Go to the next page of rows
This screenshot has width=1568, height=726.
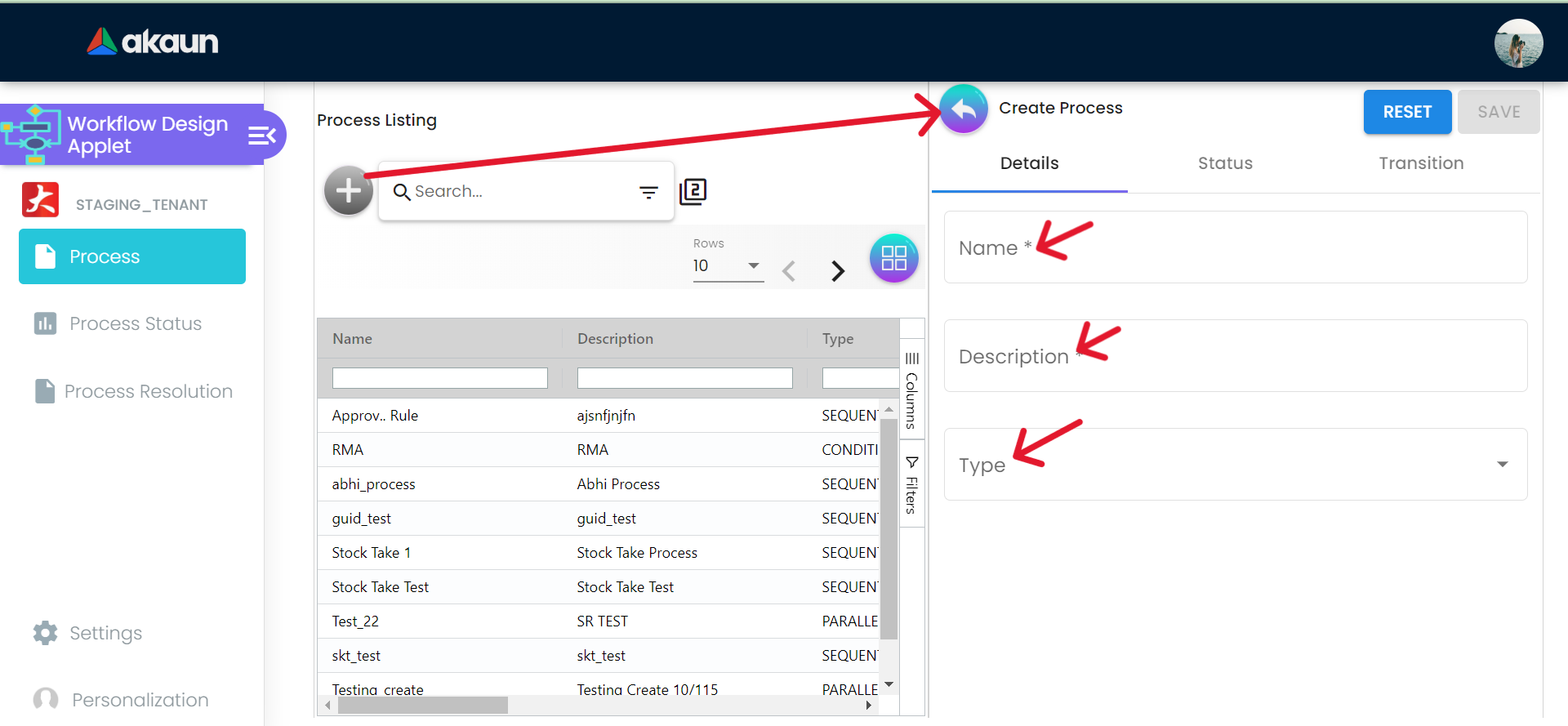click(837, 271)
